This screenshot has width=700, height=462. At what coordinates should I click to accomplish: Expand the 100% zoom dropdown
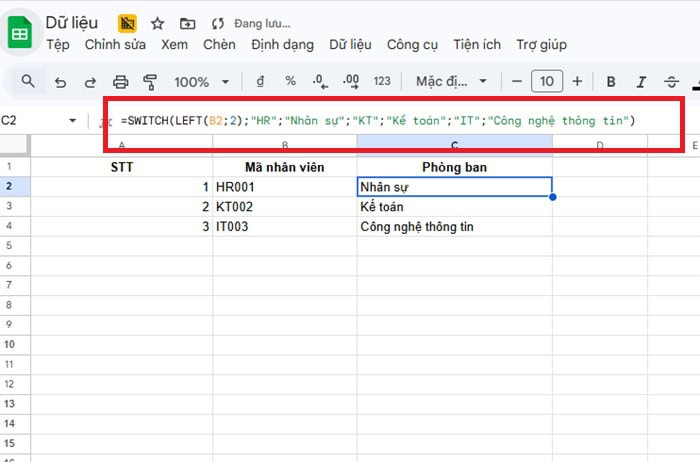[203, 82]
